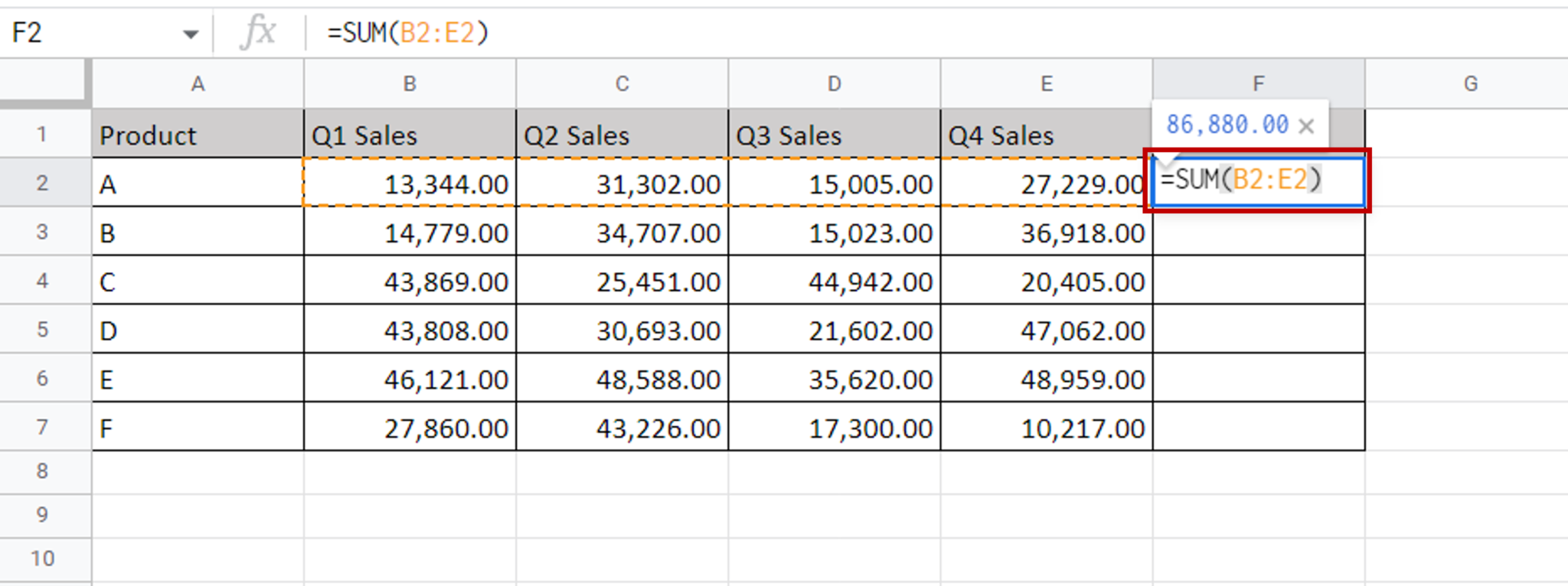Click cell with 30,693.00

(622, 330)
